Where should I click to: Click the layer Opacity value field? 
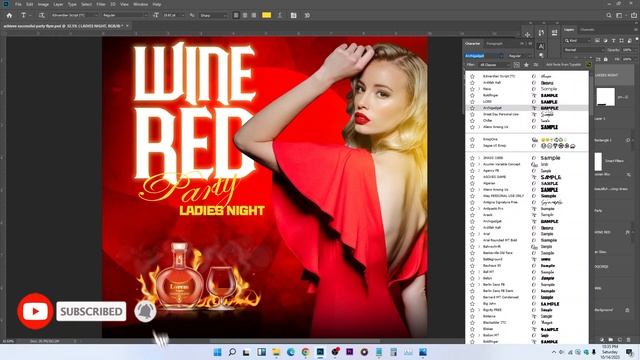pos(627,50)
